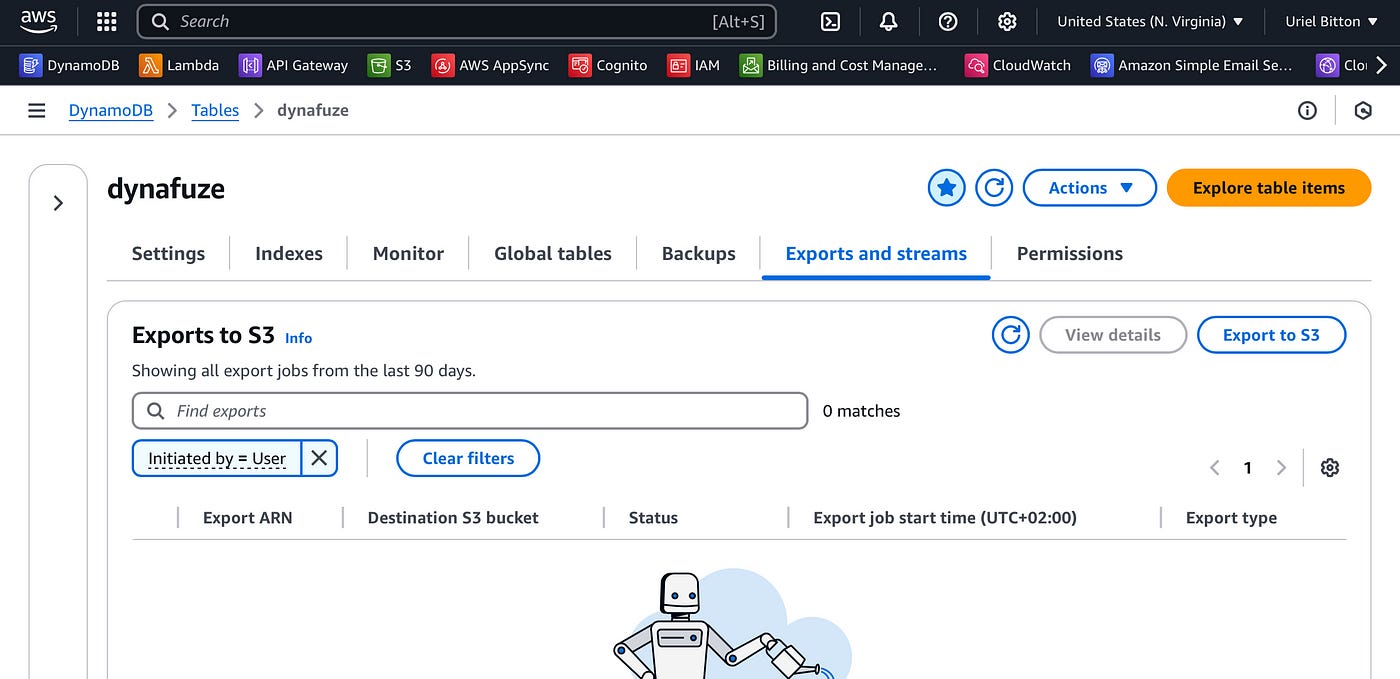Refresh the dynafuze table page

pyautogui.click(x=994, y=187)
